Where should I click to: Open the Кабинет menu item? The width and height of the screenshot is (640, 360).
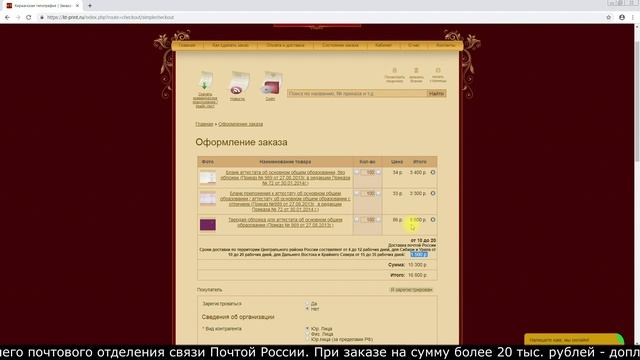[x=384, y=45]
